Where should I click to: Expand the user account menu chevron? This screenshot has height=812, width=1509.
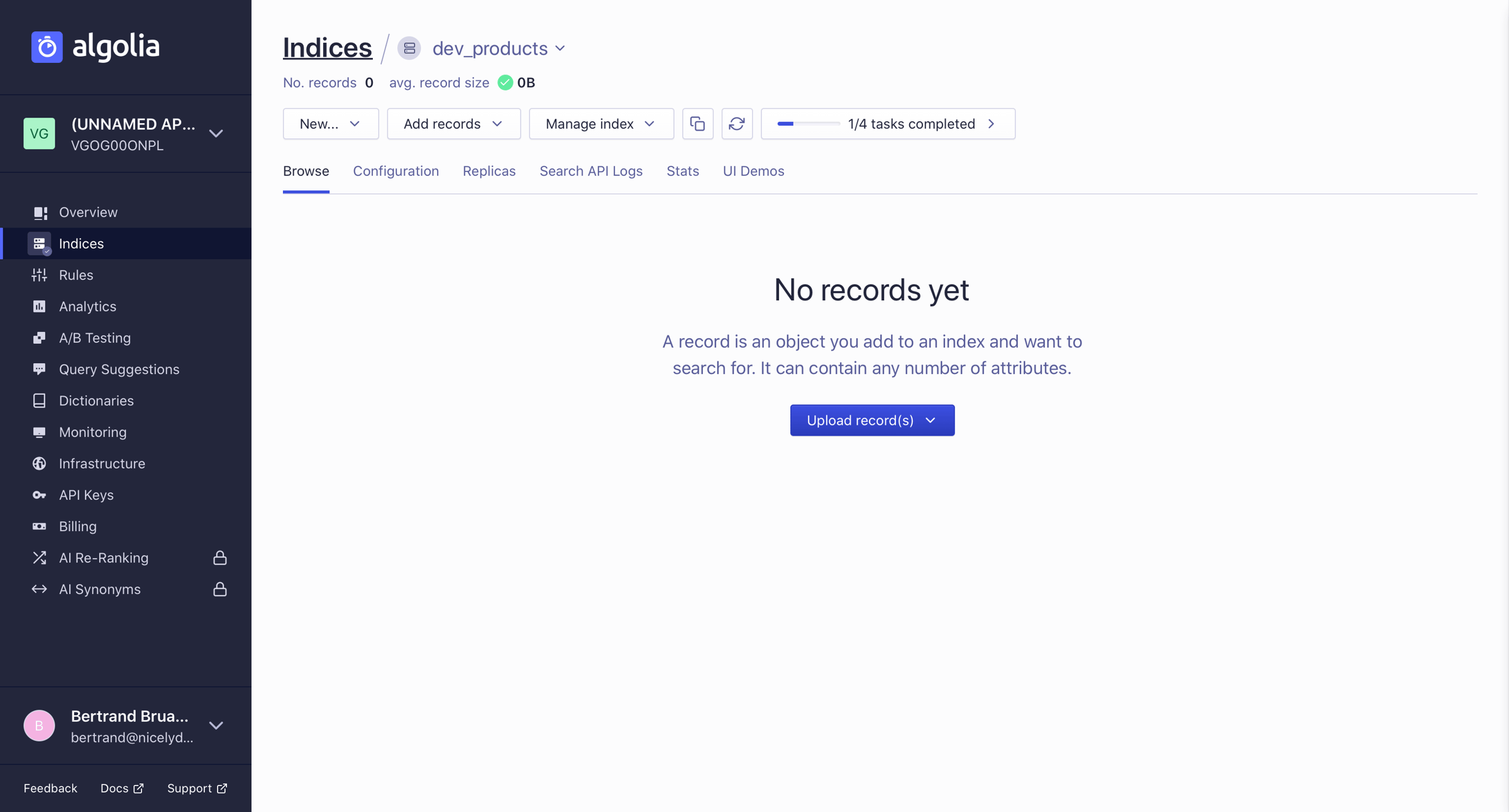[x=216, y=725]
